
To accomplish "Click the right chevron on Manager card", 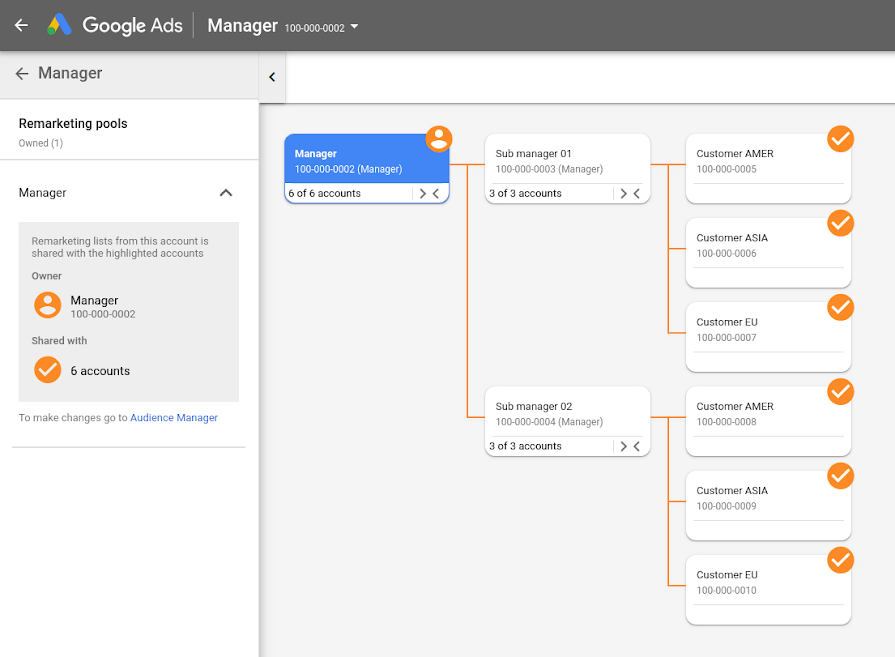I will (423, 194).
